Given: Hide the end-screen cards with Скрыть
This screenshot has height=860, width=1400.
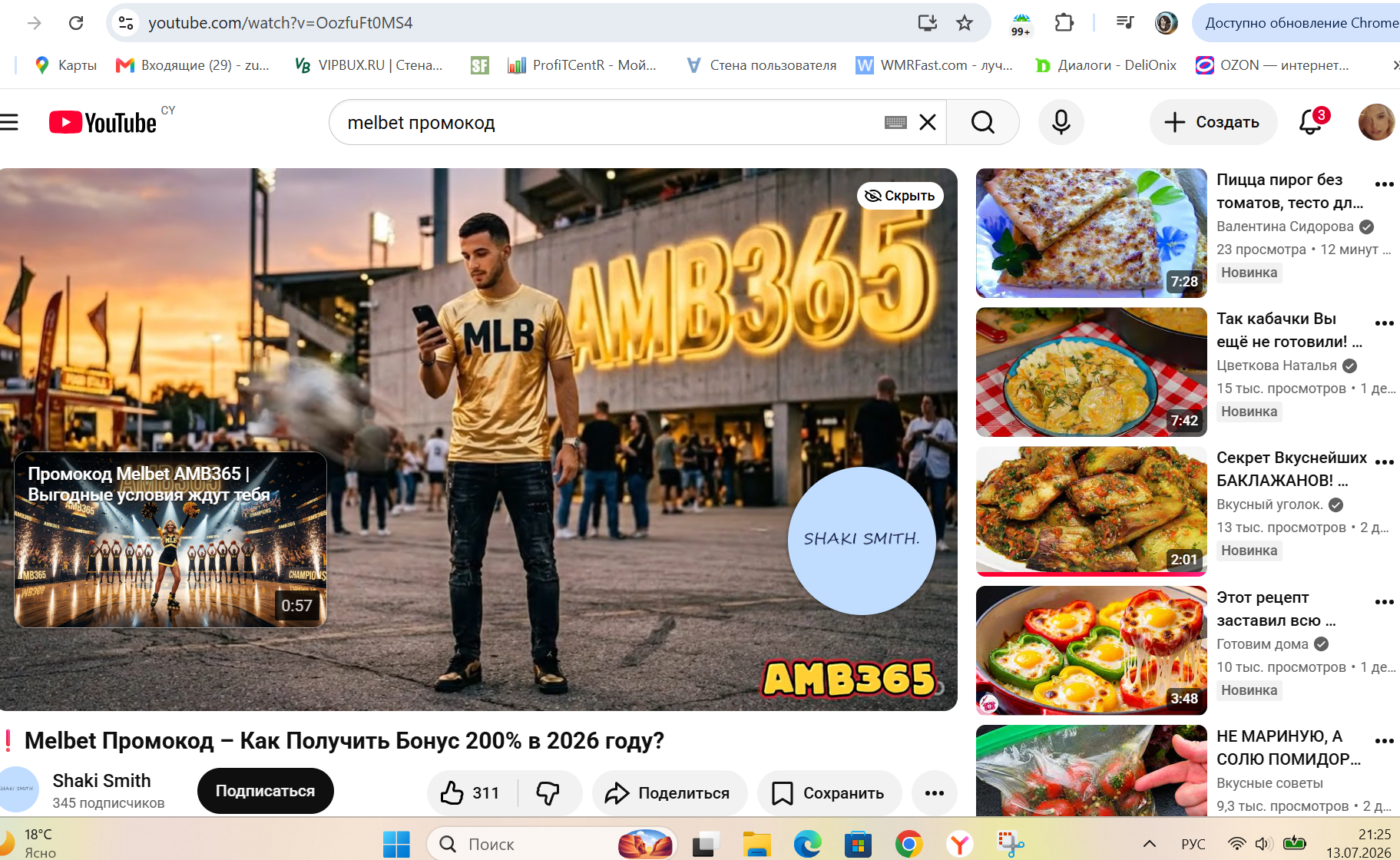Looking at the screenshot, I should click(x=900, y=196).
